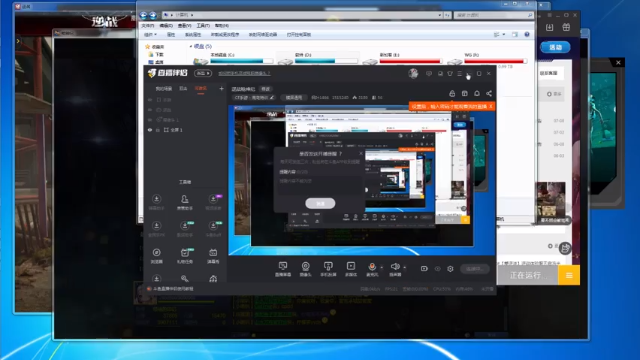Mute the microphone icon in bottom toolbar
Viewport: 640px width, 360px height.
point(372,267)
